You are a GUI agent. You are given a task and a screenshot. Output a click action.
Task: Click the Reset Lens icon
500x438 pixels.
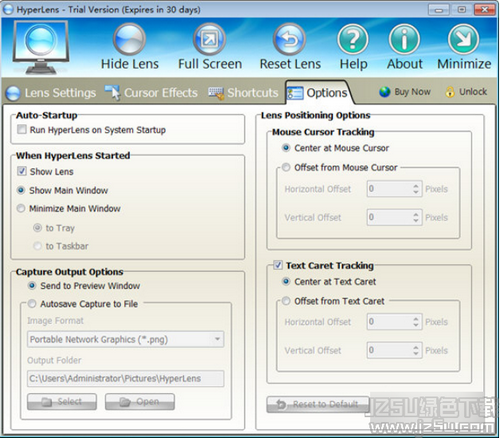(x=289, y=39)
